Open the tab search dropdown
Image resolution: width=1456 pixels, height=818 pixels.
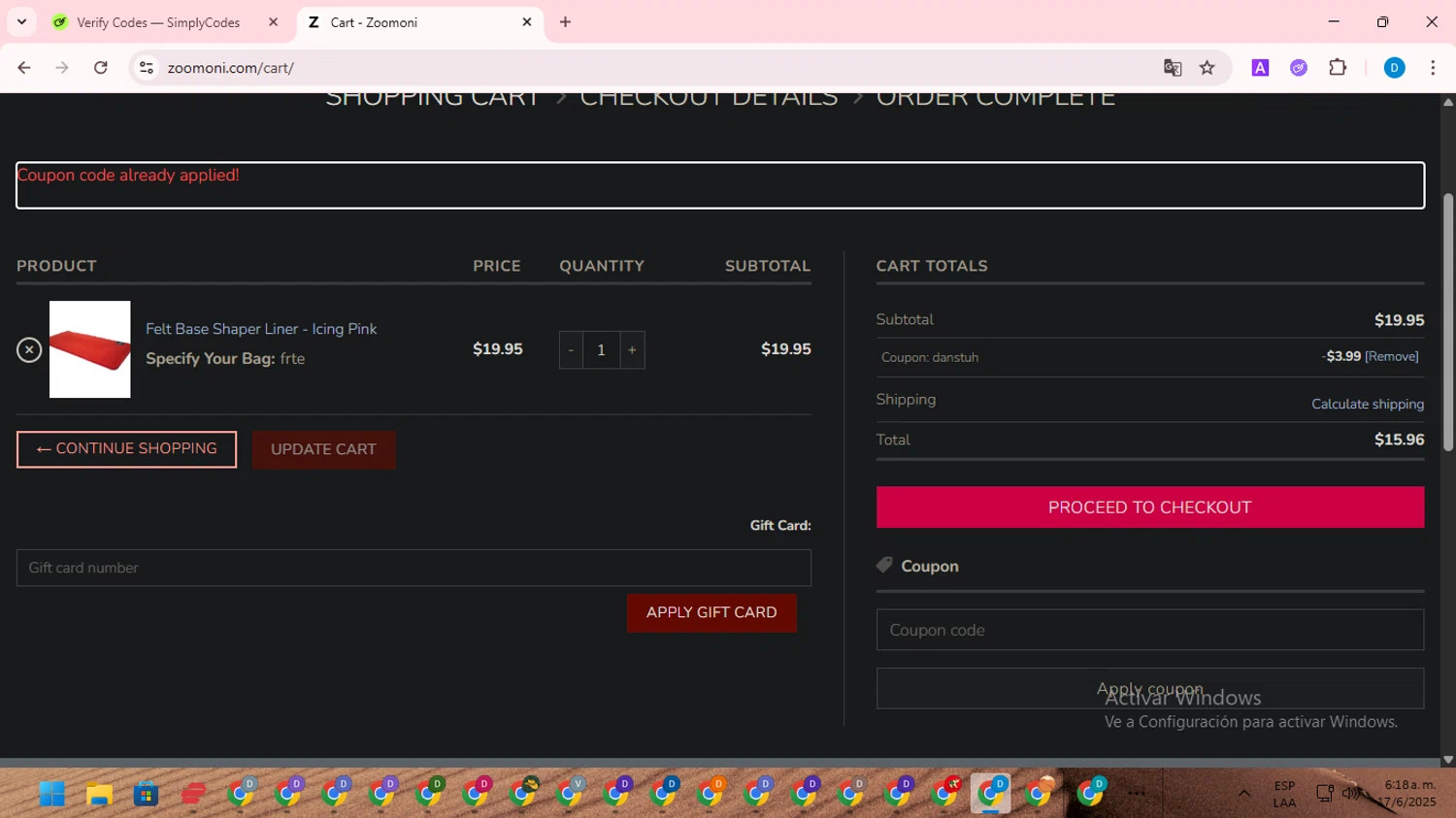coord(21,22)
